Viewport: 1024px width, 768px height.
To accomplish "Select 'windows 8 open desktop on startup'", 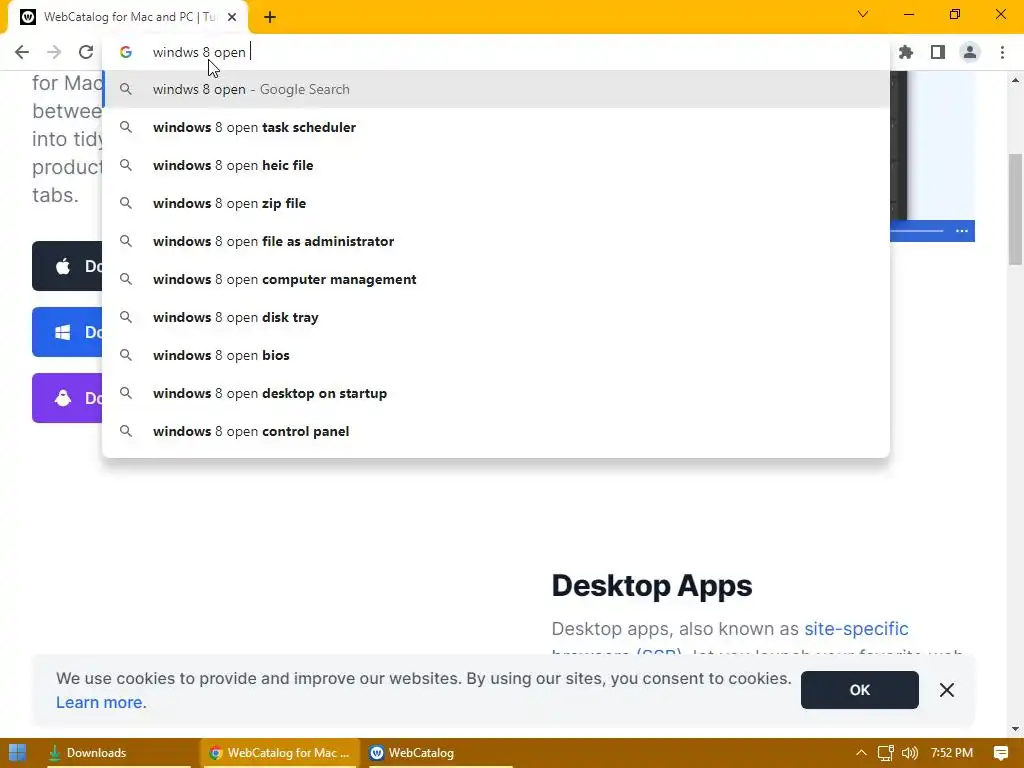I will (496, 393).
